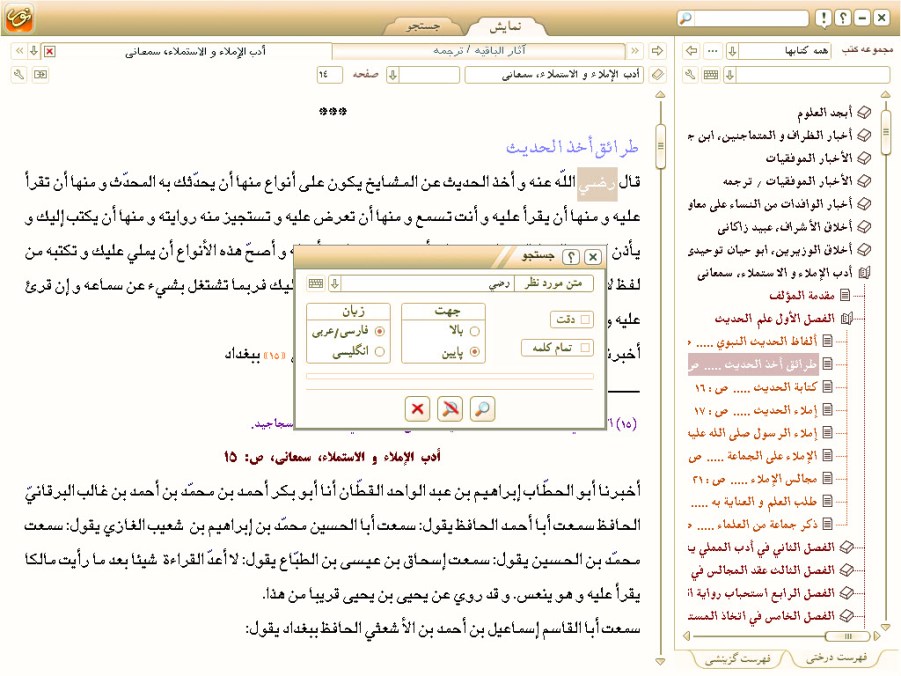
Task: Click the top-right quick search box
Action: (x=750, y=18)
